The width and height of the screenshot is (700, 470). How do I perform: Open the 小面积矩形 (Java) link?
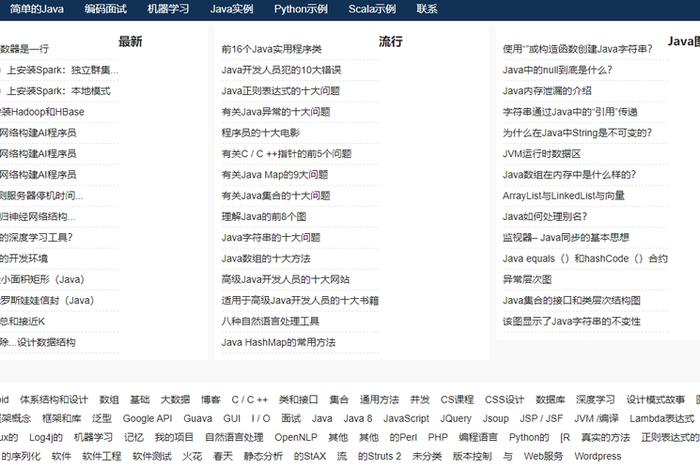click(x=42, y=280)
